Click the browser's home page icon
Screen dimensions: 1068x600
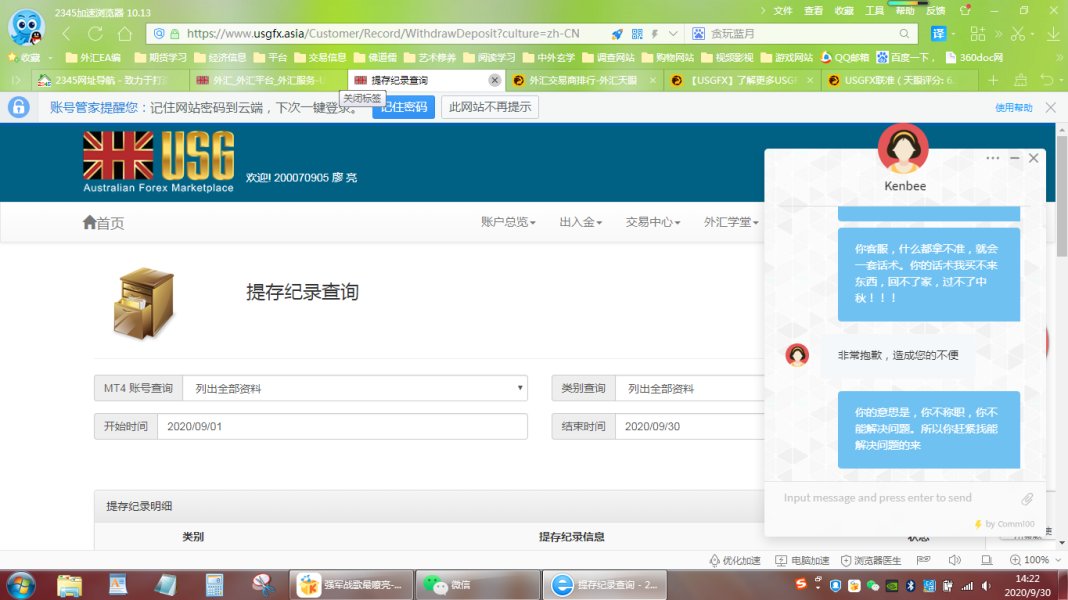point(124,33)
